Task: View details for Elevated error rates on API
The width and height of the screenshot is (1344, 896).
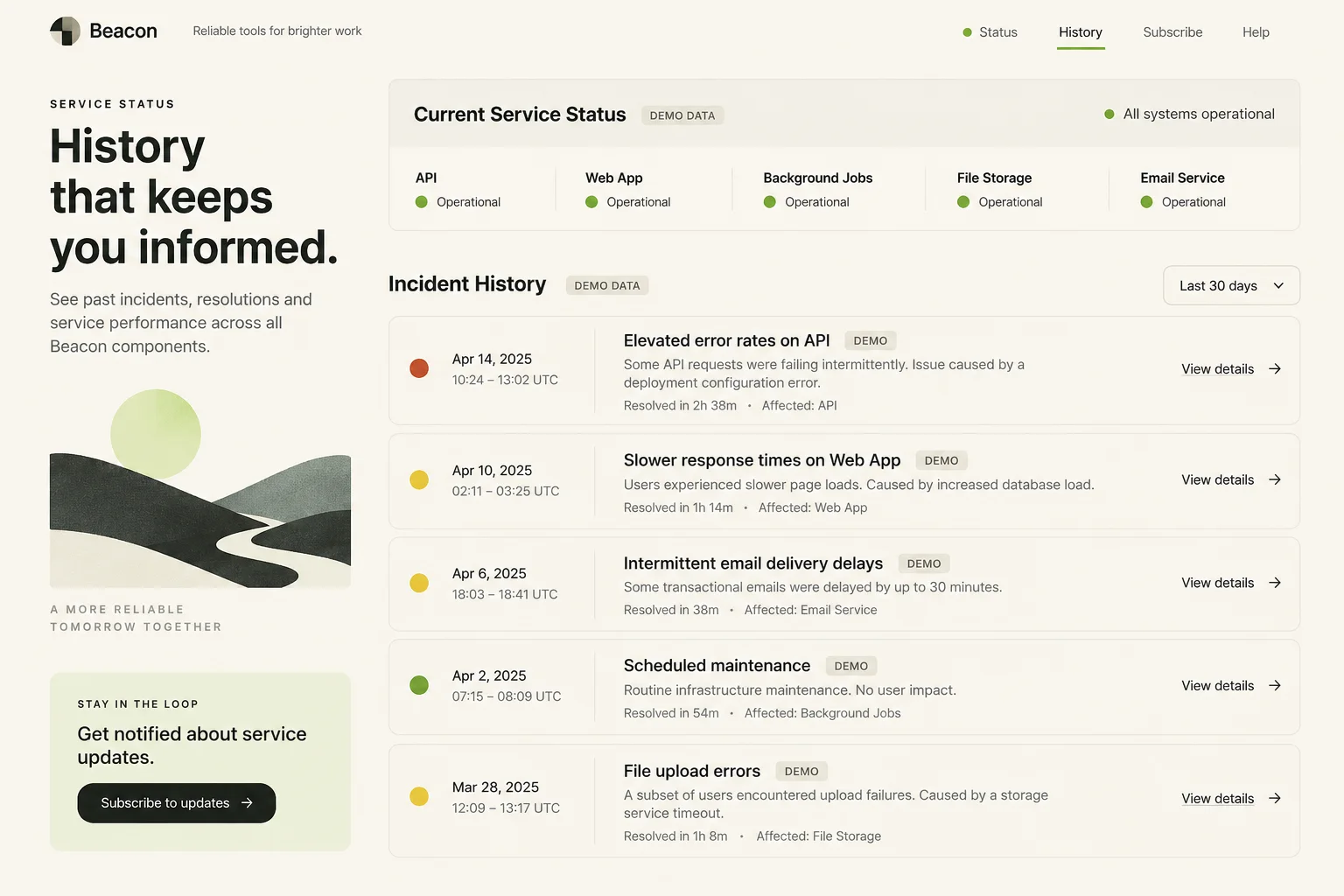Action: pos(1218,369)
